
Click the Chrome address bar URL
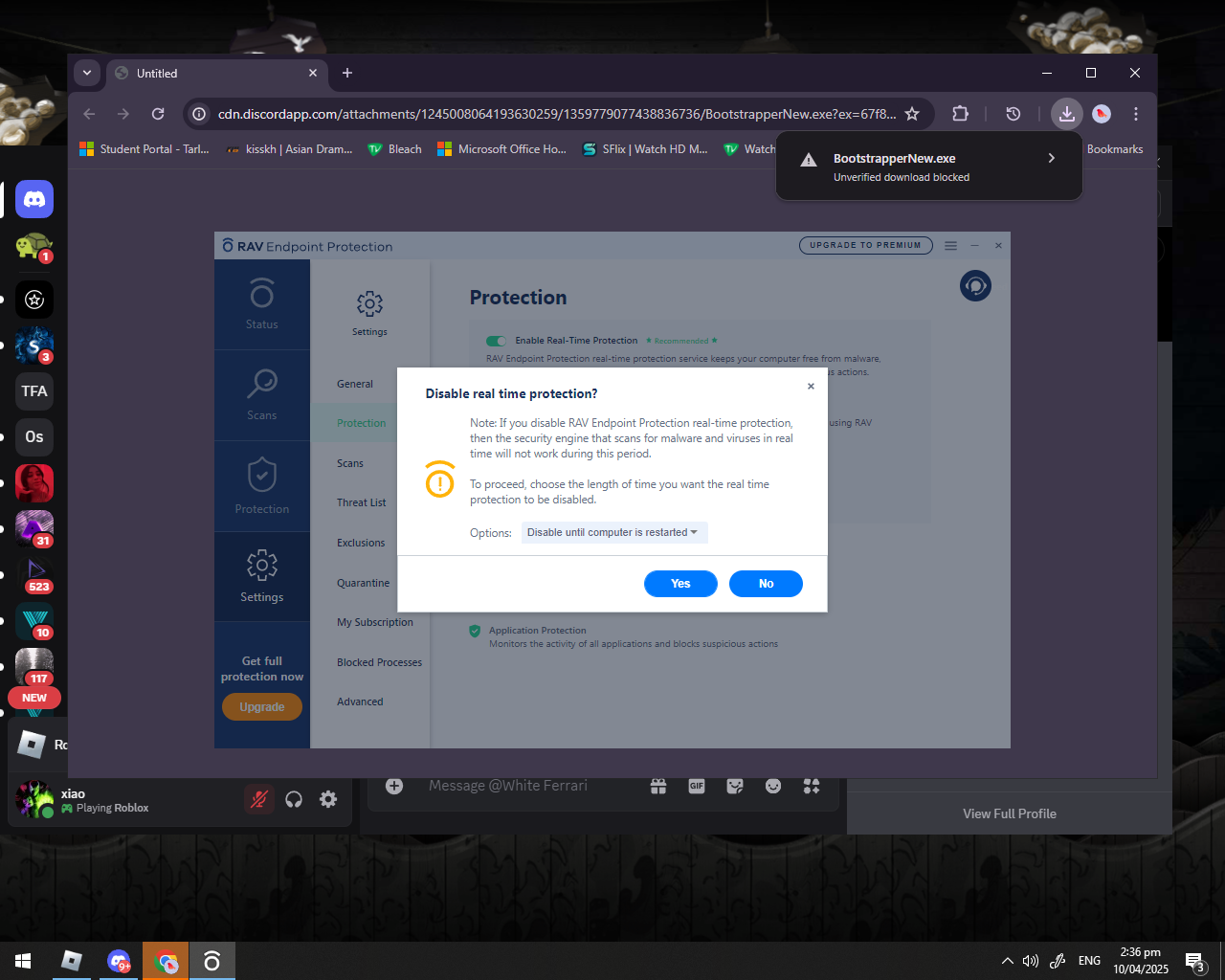pyautogui.click(x=557, y=114)
